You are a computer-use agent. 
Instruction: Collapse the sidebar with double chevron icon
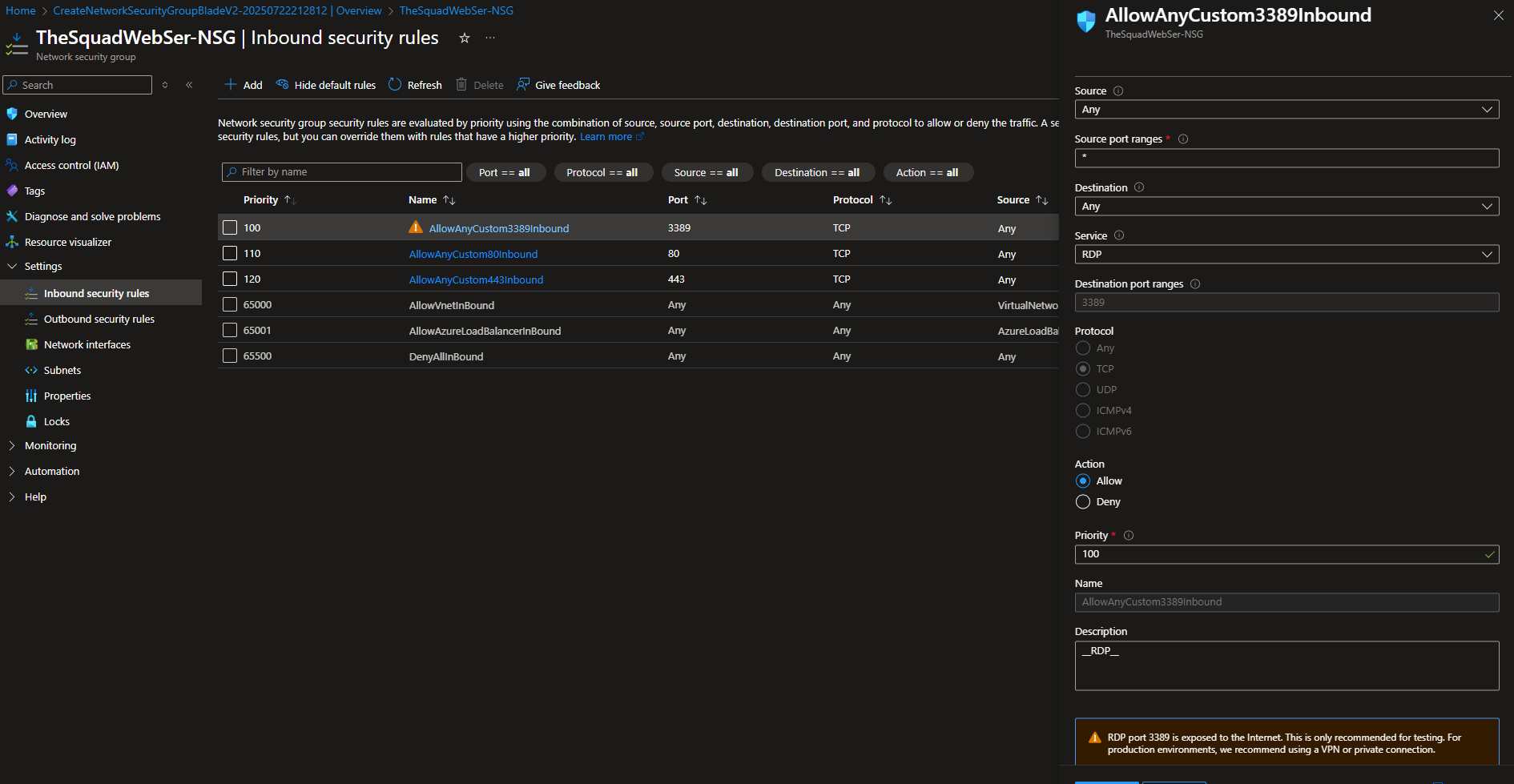point(189,85)
